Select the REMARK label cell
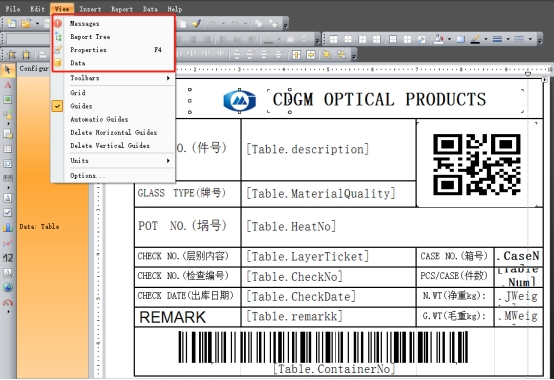 (187, 317)
